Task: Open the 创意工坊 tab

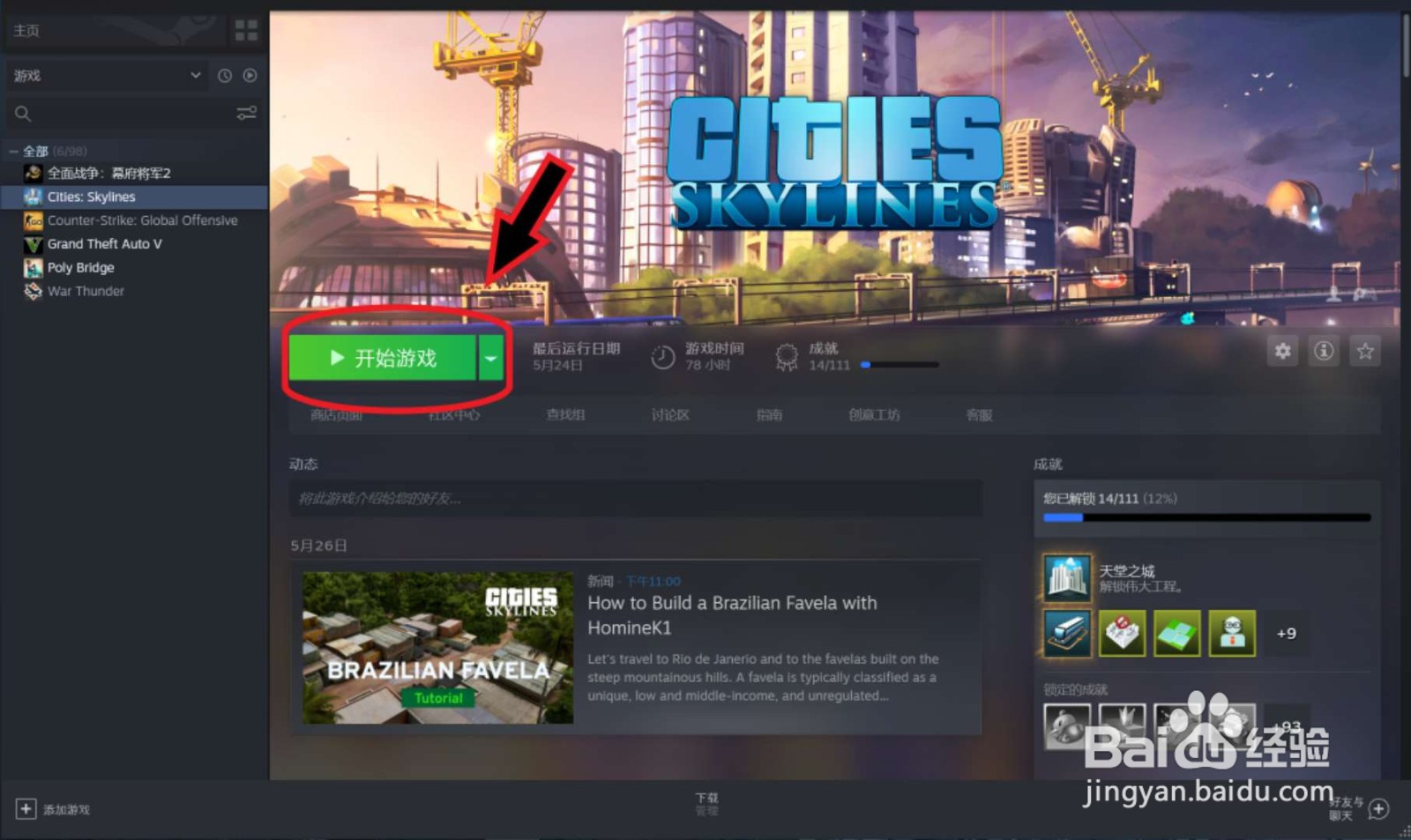Action: [x=874, y=414]
